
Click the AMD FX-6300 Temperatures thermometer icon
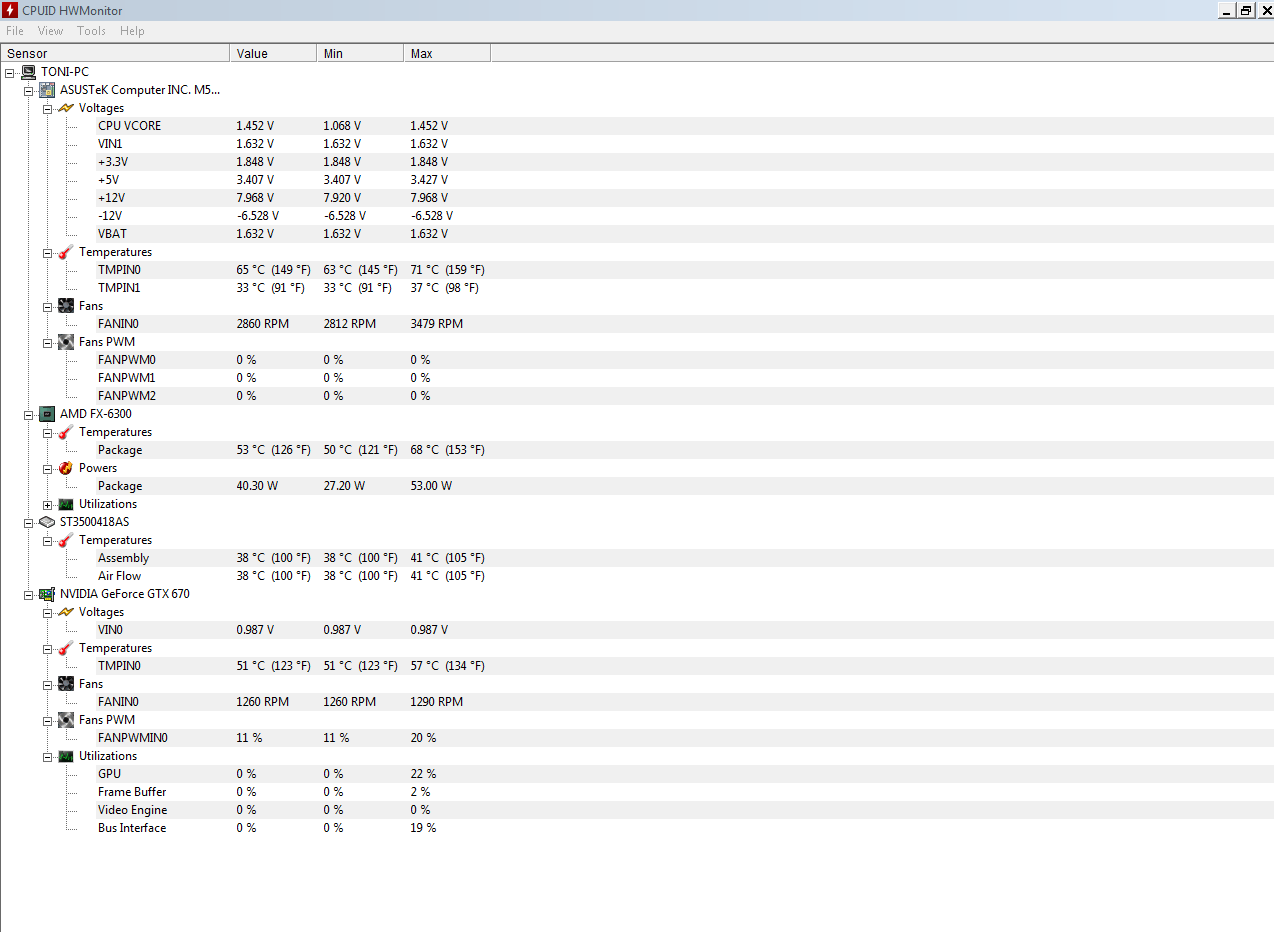66,432
